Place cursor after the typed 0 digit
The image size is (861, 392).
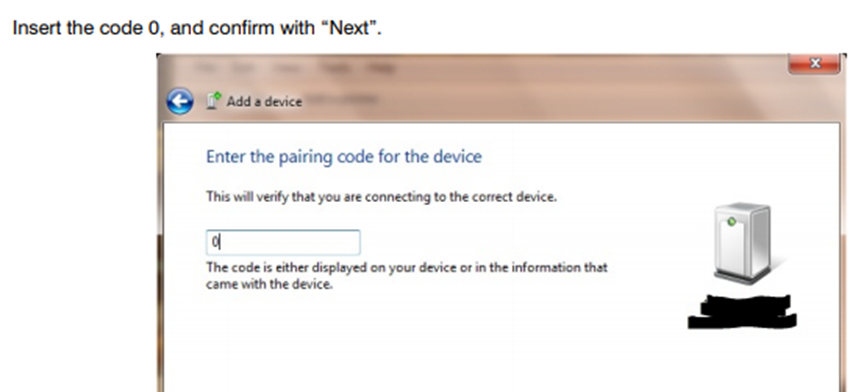point(220,242)
